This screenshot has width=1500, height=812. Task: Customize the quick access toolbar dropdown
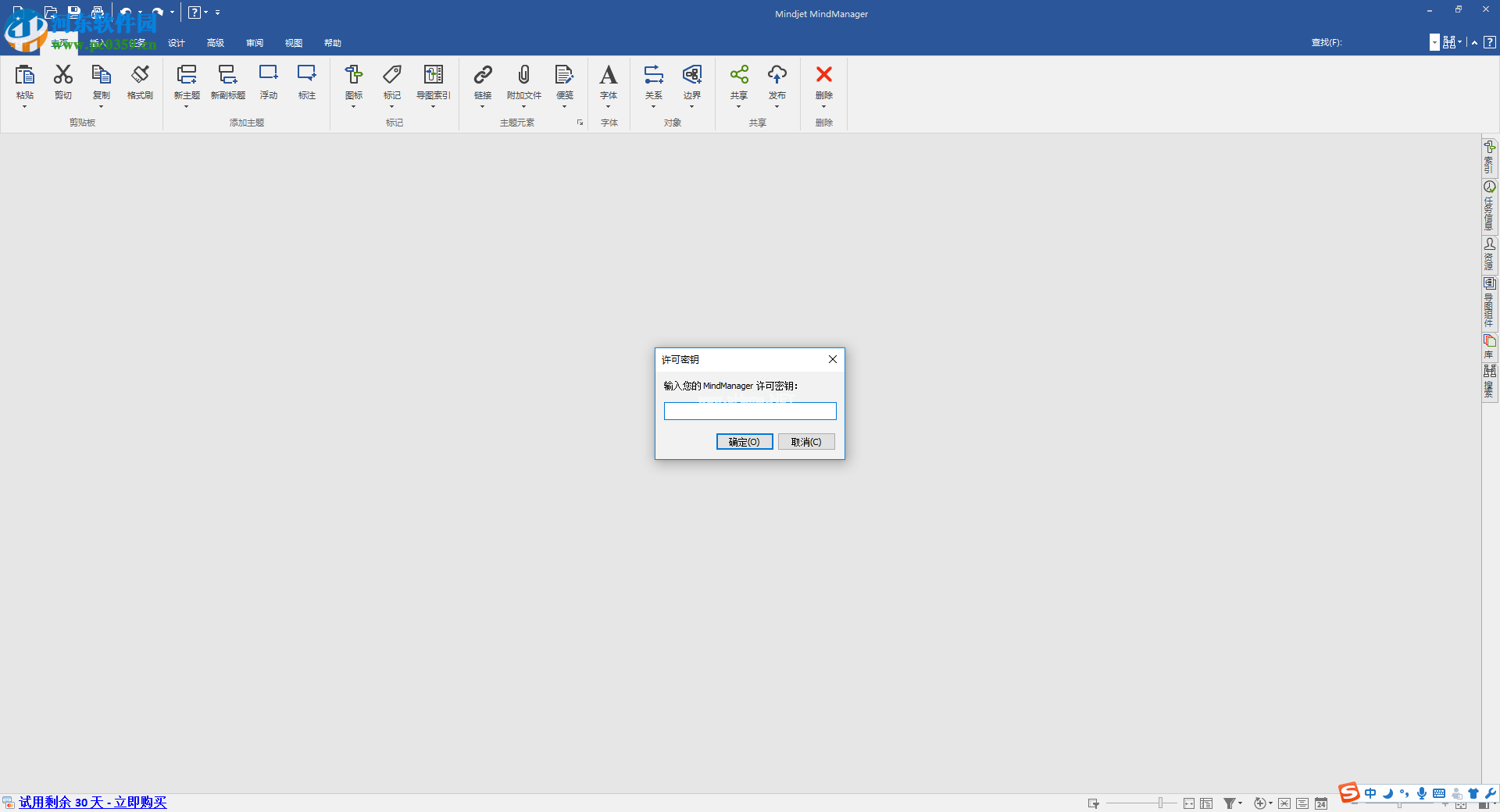[x=218, y=12]
